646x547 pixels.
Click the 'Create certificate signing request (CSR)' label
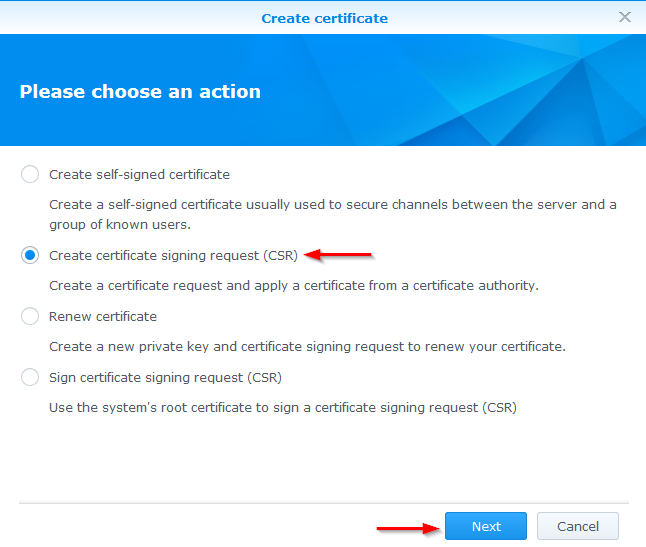173,255
